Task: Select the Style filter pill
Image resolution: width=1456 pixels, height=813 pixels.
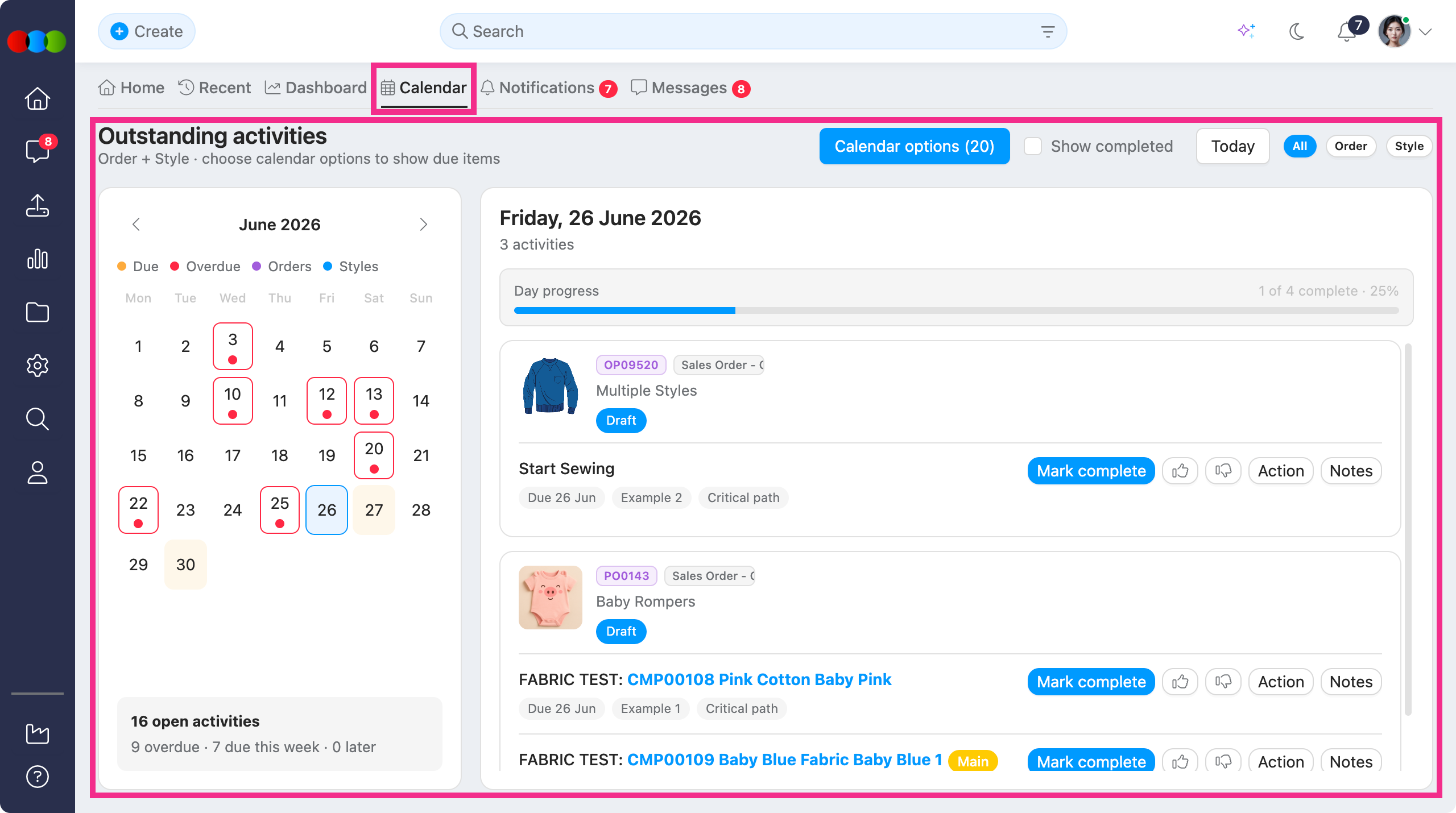Action: point(1409,146)
